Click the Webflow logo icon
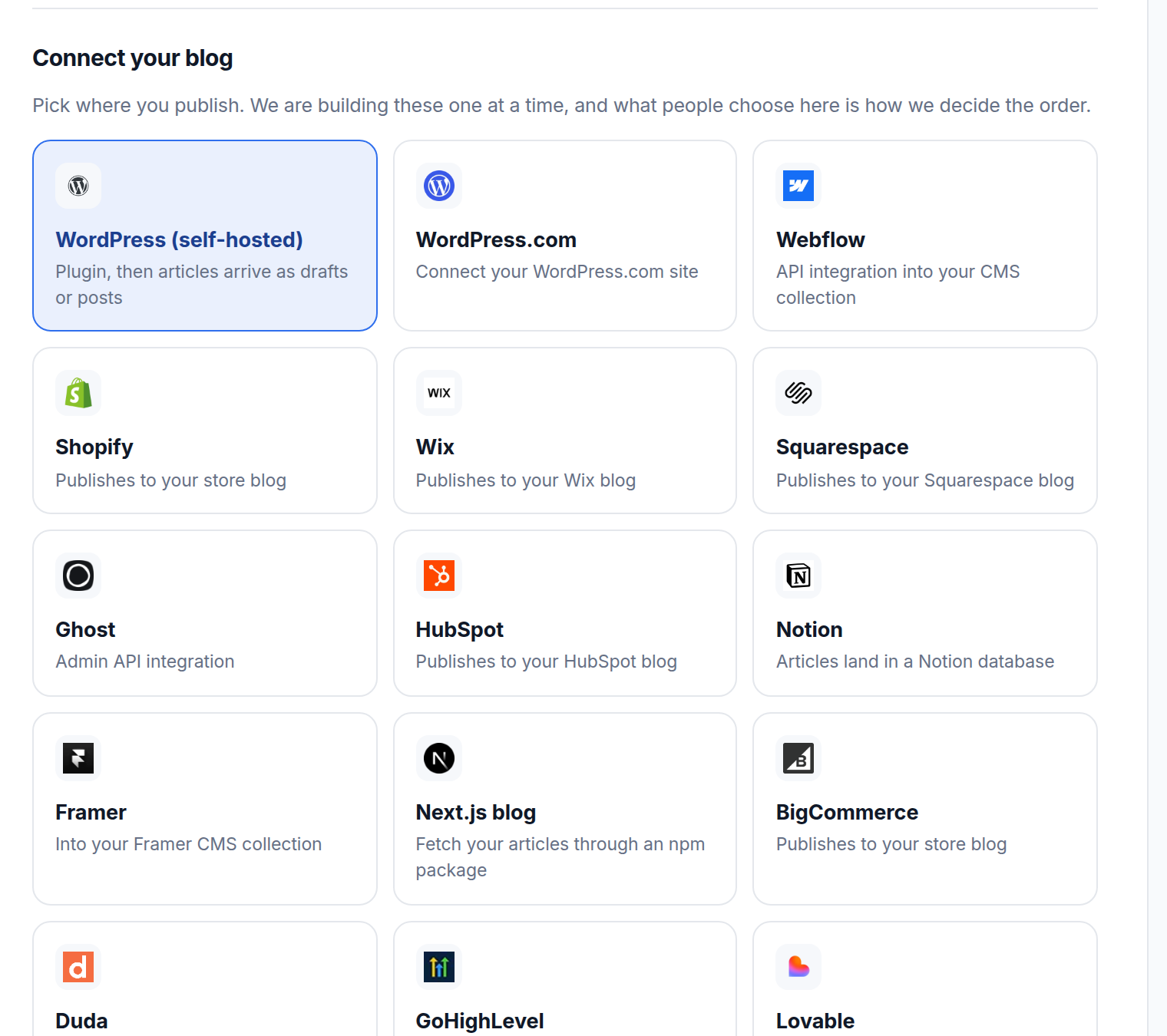This screenshot has height=1036, width=1167. 798,186
